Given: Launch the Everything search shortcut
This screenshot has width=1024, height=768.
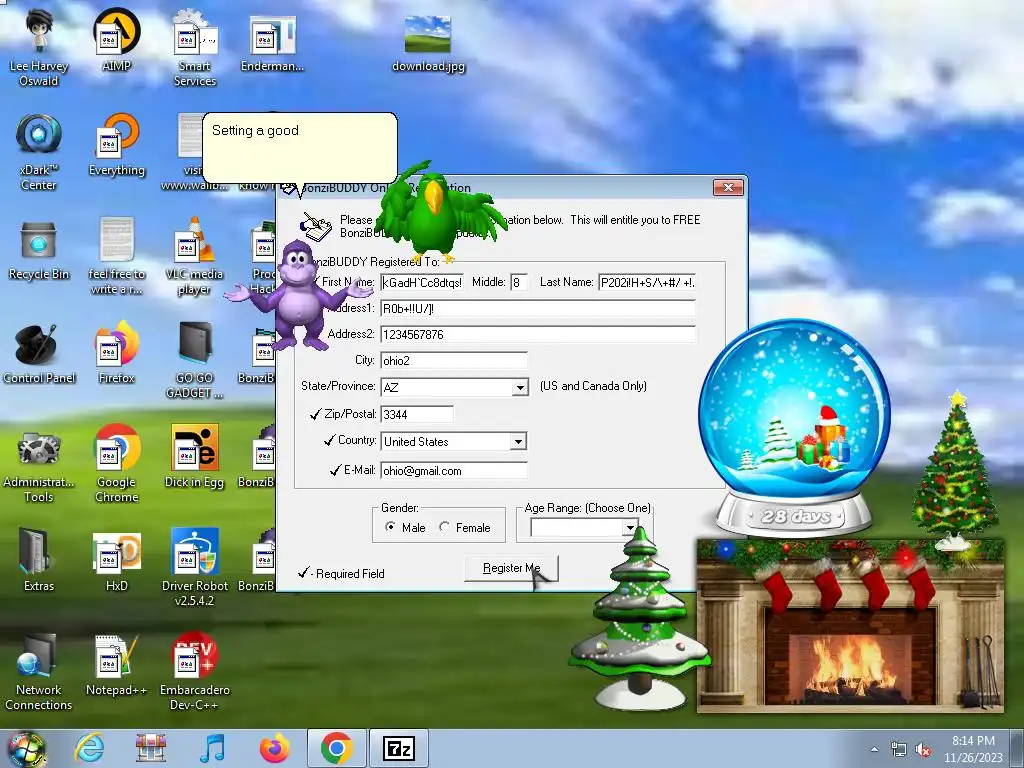Looking at the screenshot, I should click(x=116, y=144).
